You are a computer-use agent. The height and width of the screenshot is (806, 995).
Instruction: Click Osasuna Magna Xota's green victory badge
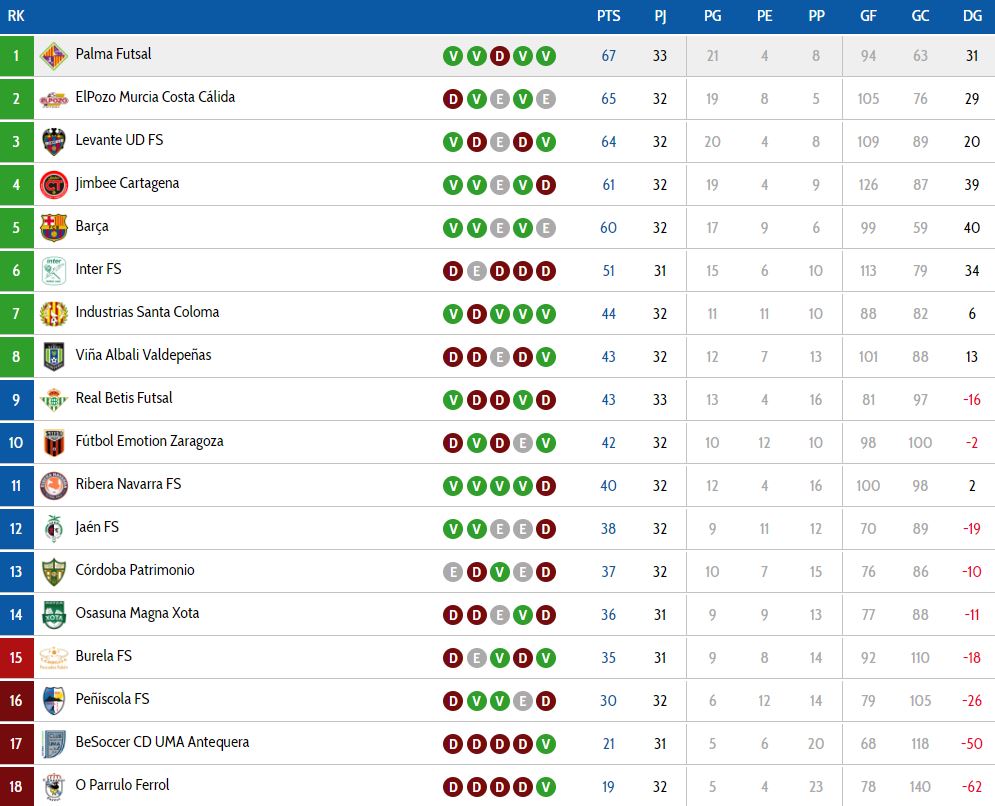523,615
